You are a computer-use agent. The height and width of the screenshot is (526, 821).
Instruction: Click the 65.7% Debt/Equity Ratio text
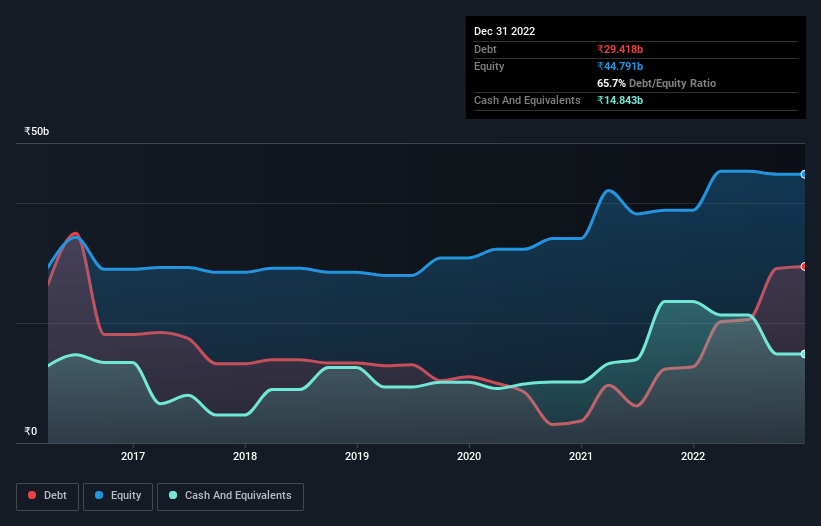(657, 83)
